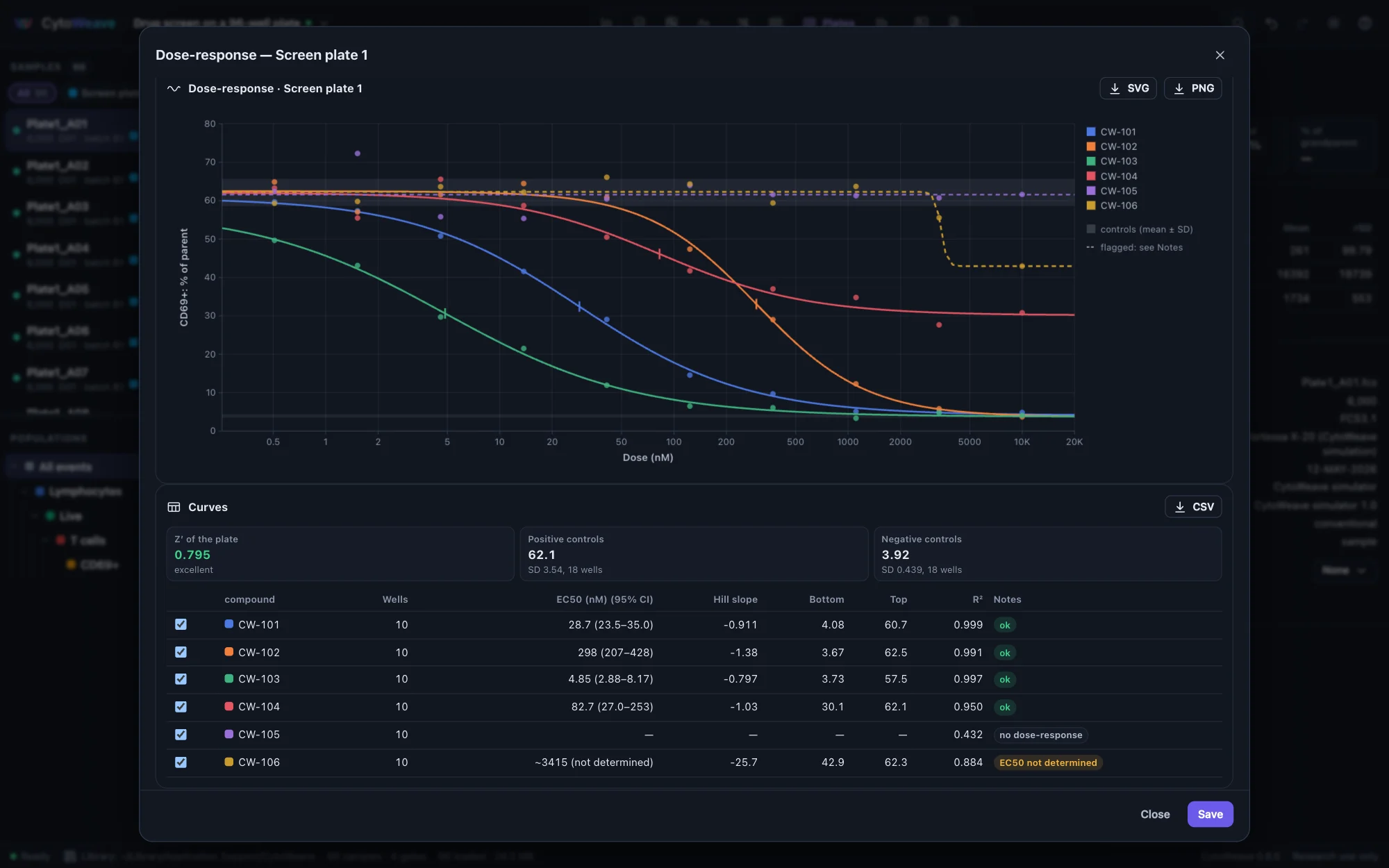Click the CW-101 blue legend swatch

click(1091, 132)
